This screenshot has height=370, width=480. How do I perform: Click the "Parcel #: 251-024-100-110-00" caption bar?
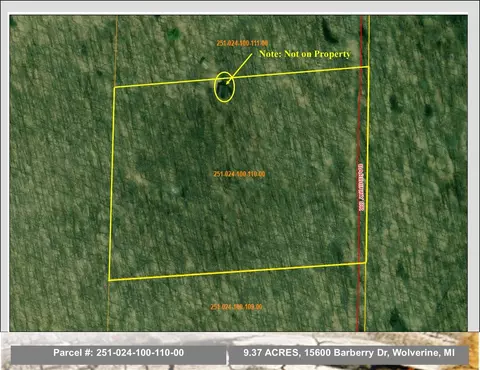click(118, 355)
